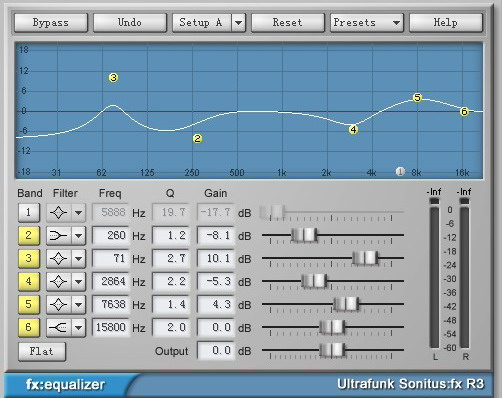Image resolution: width=502 pixels, height=398 pixels.
Task: Click band 4 gain field -5.3
Action: click(x=216, y=282)
